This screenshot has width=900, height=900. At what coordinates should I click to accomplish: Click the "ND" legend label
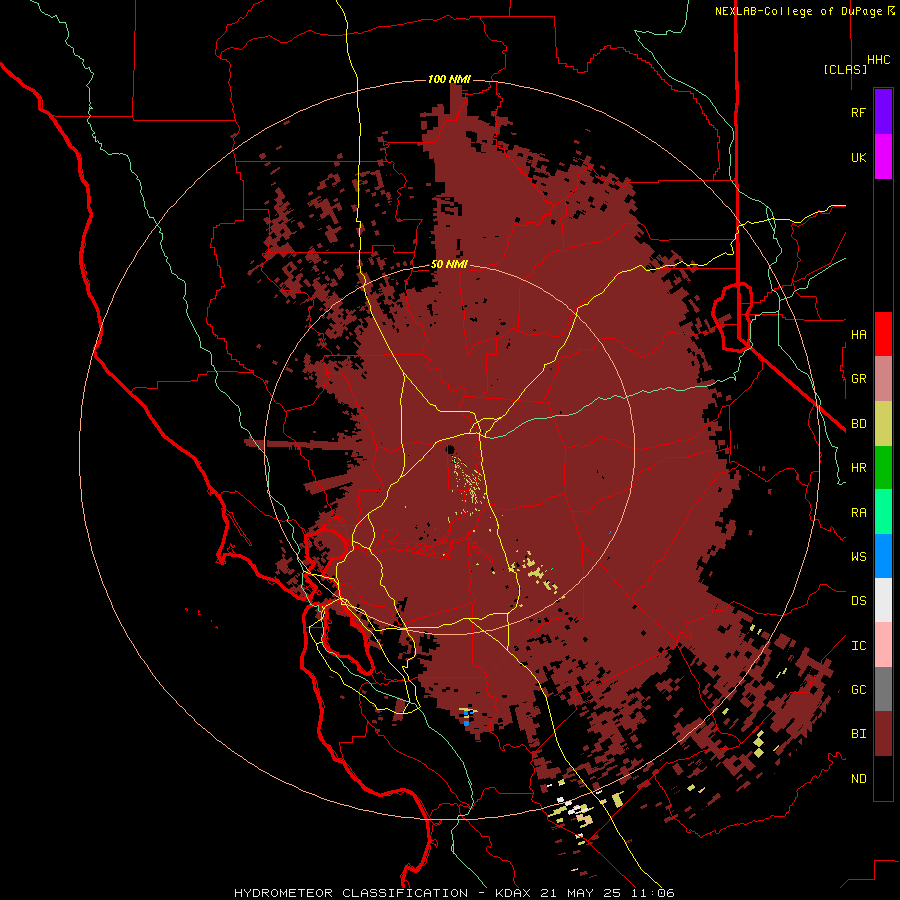coord(858,778)
